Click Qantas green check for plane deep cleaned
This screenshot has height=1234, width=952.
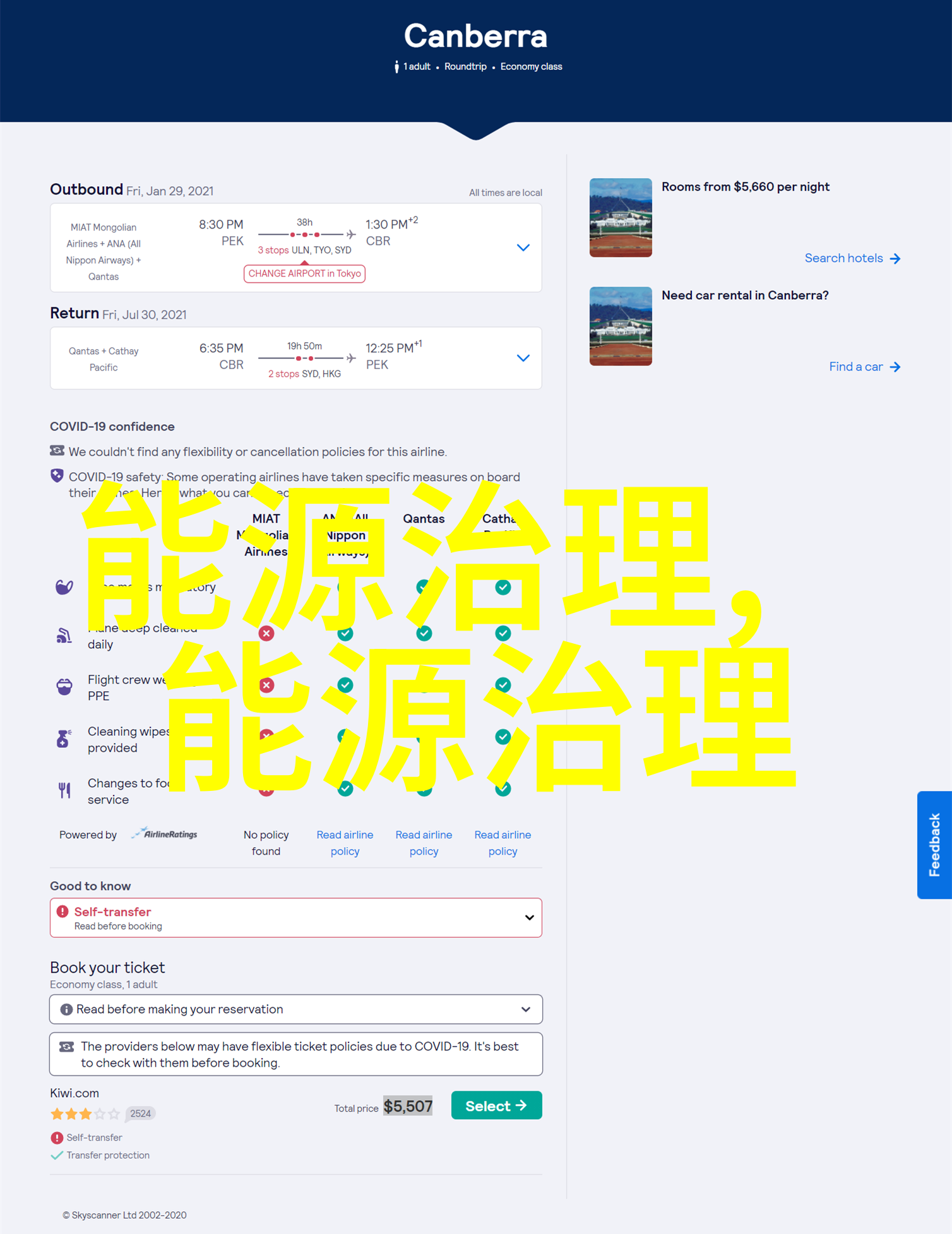pos(424,633)
